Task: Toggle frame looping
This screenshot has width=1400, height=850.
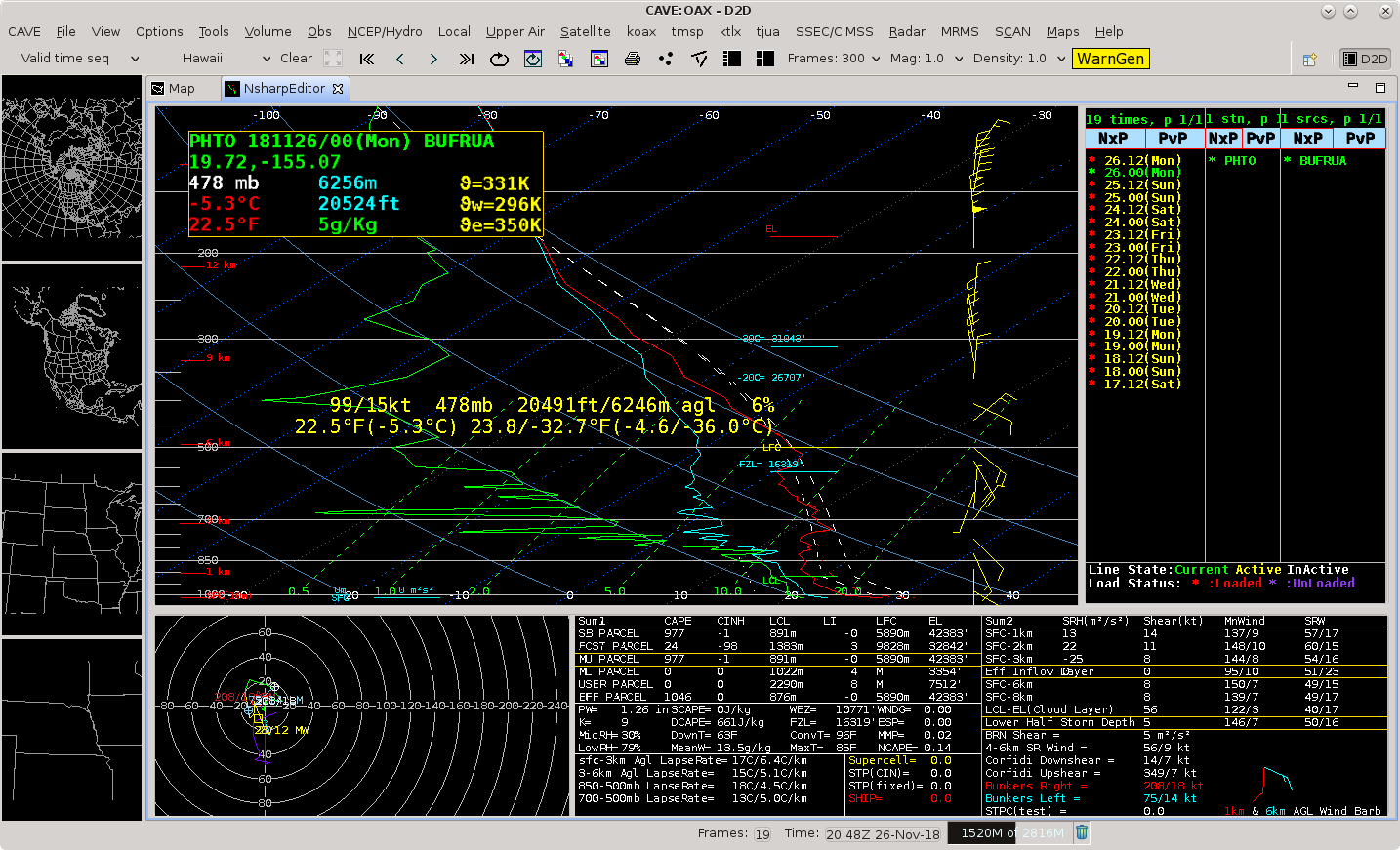Action: (x=499, y=59)
